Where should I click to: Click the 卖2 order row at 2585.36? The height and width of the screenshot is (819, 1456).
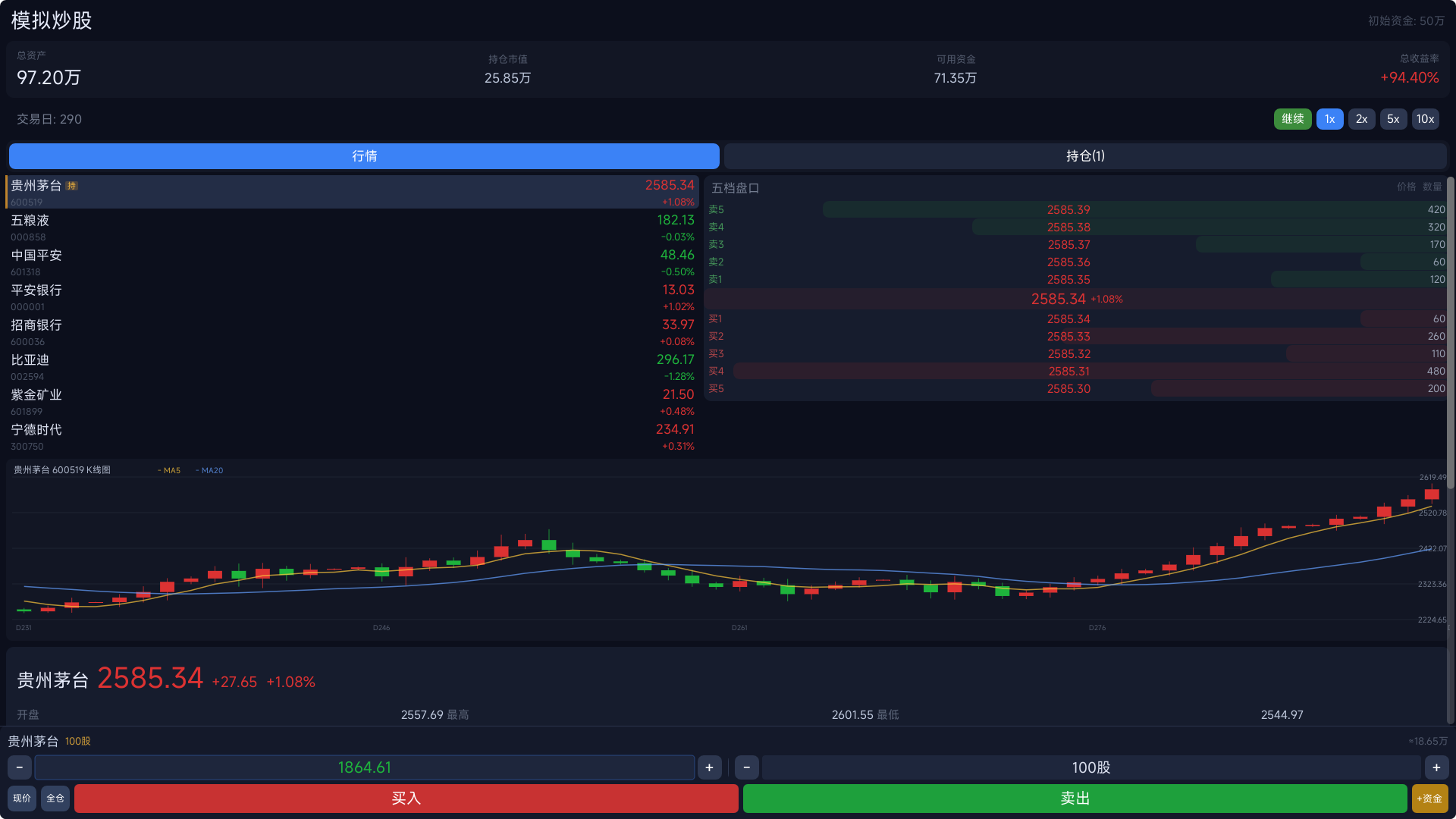point(1076,262)
